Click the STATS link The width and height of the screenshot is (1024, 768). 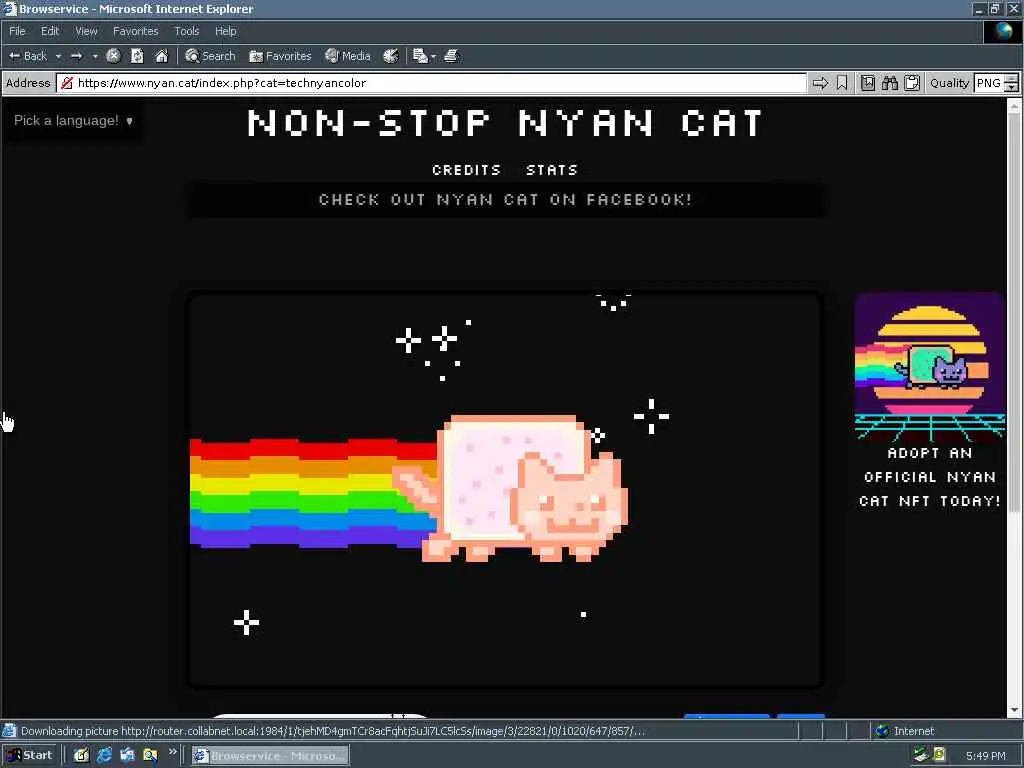[552, 170]
